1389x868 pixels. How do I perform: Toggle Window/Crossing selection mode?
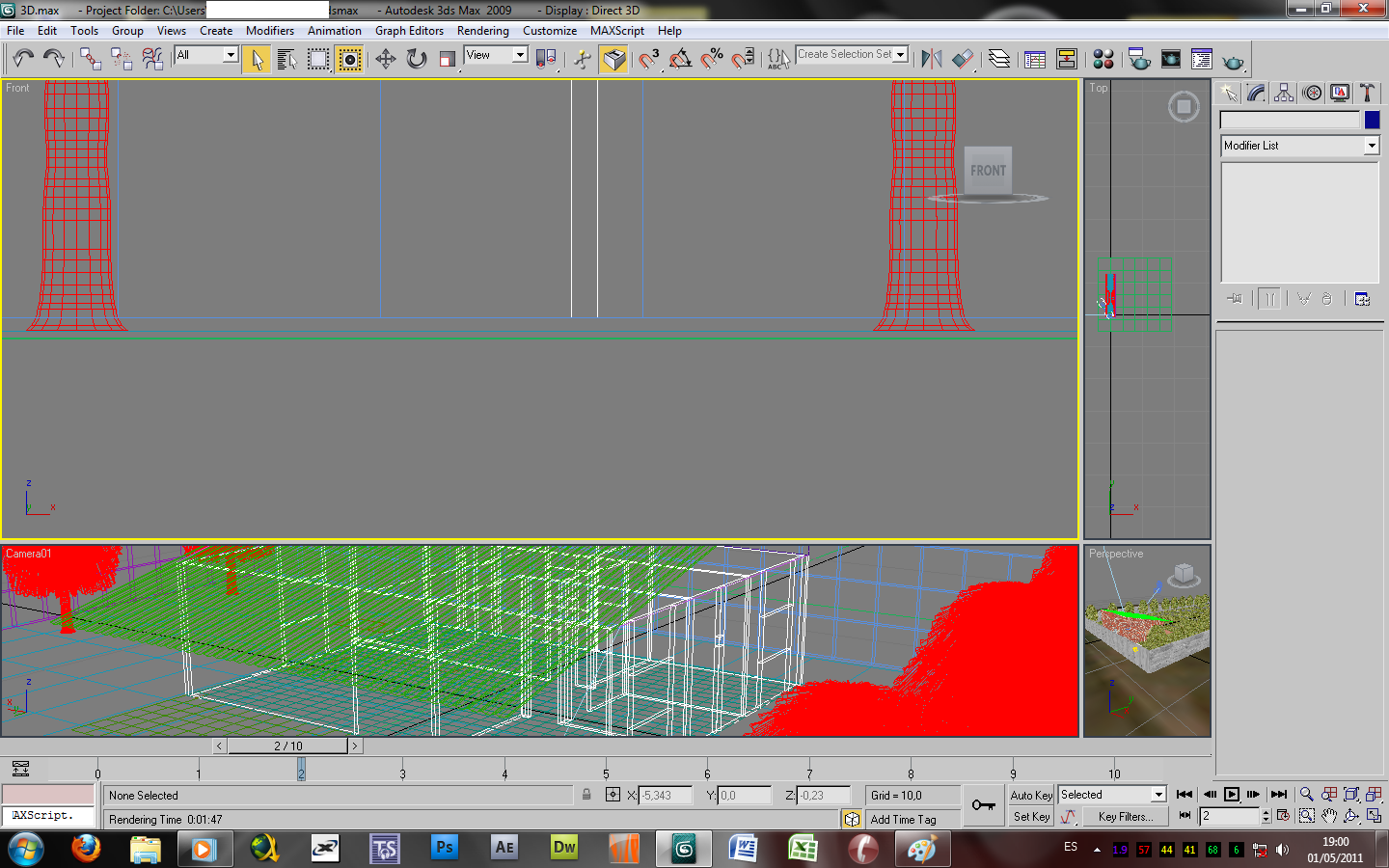[x=350, y=59]
